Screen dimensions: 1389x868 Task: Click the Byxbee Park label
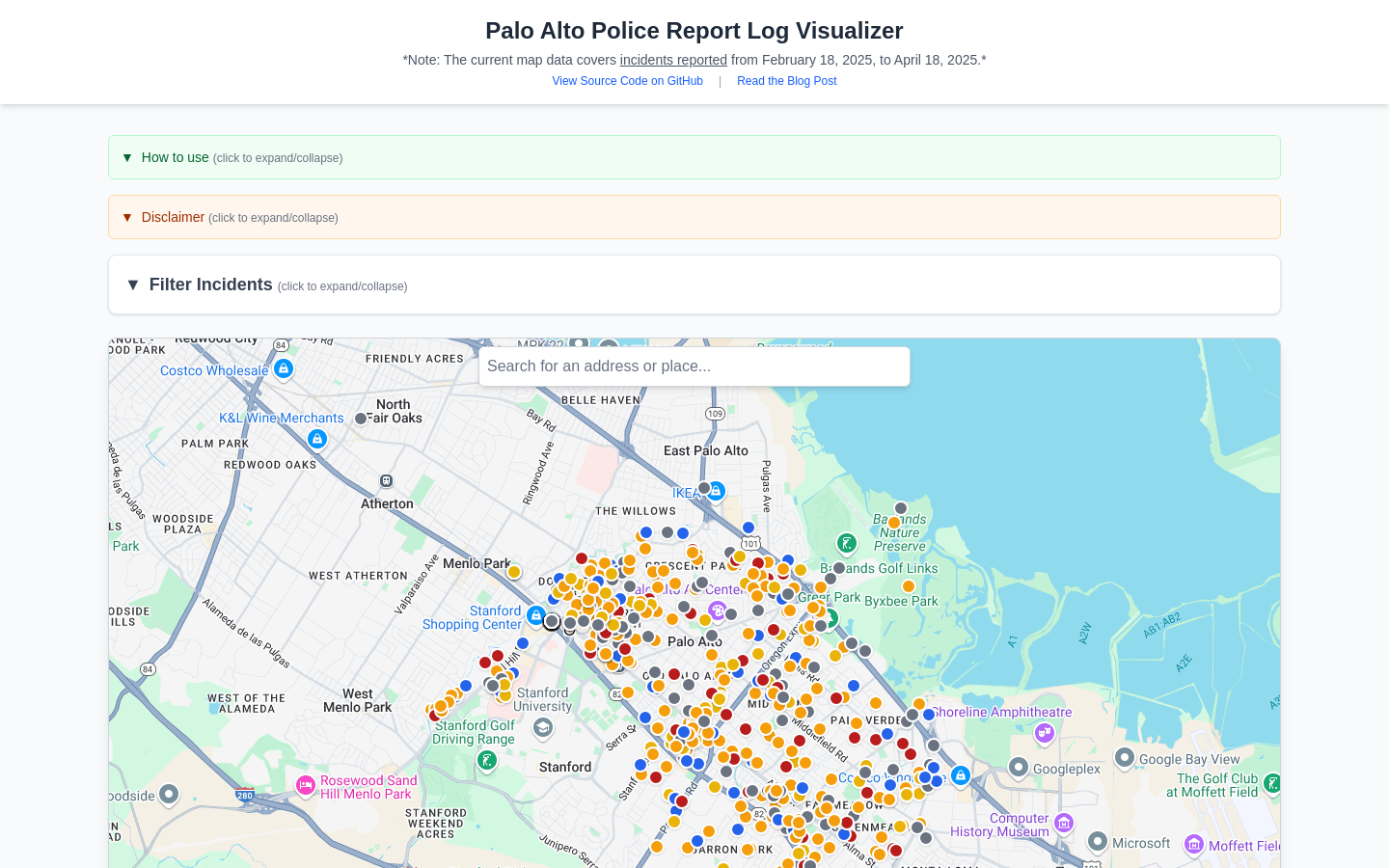(901, 601)
